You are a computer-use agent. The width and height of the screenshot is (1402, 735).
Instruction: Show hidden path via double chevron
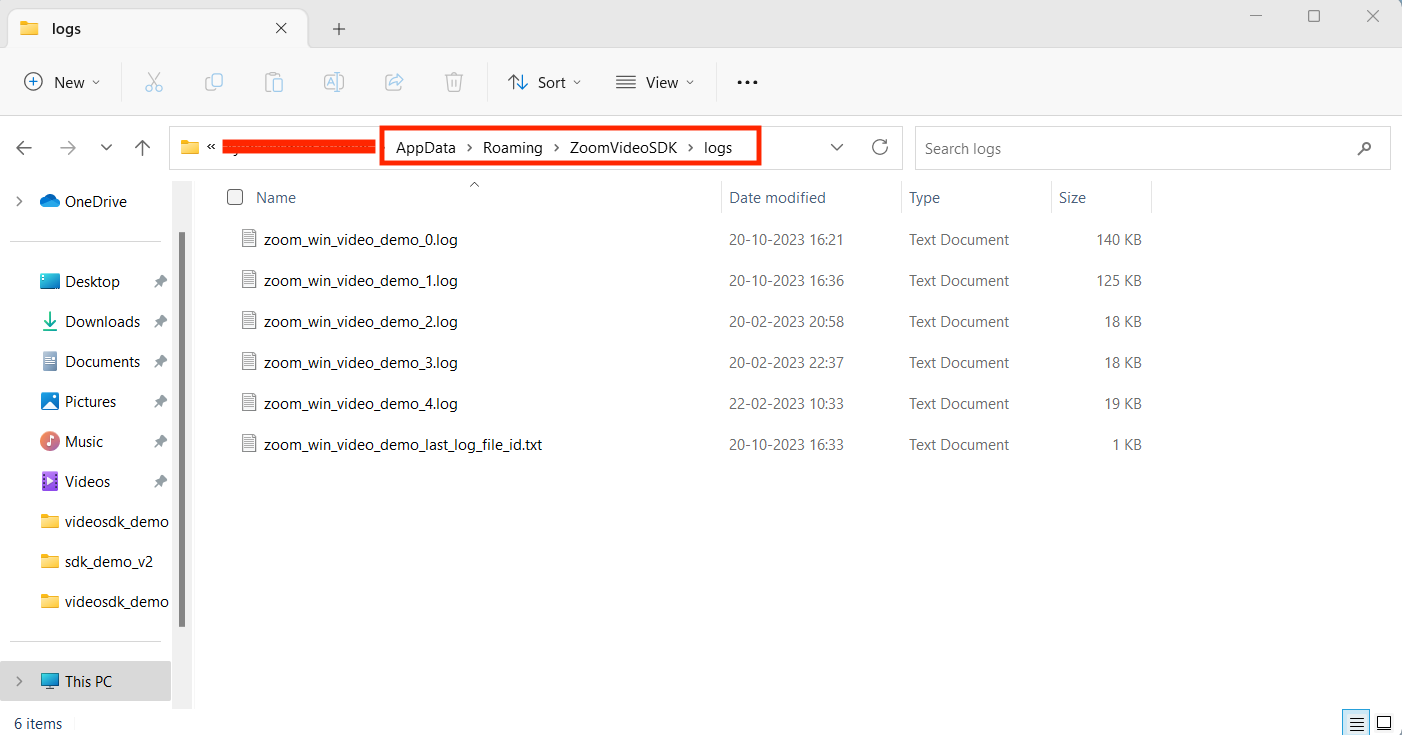[211, 148]
